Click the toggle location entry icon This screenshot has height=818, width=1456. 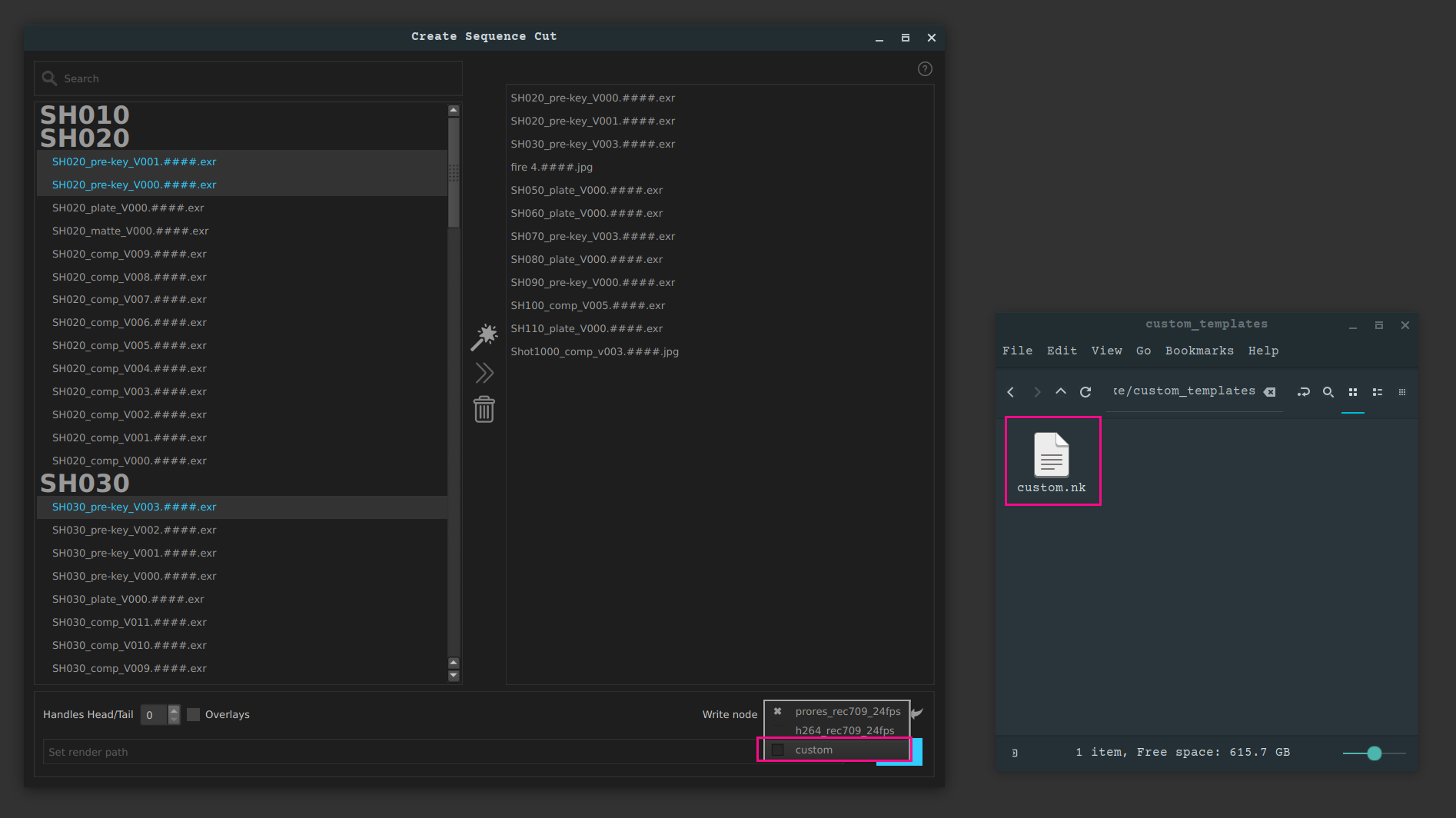[x=1303, y=392]
